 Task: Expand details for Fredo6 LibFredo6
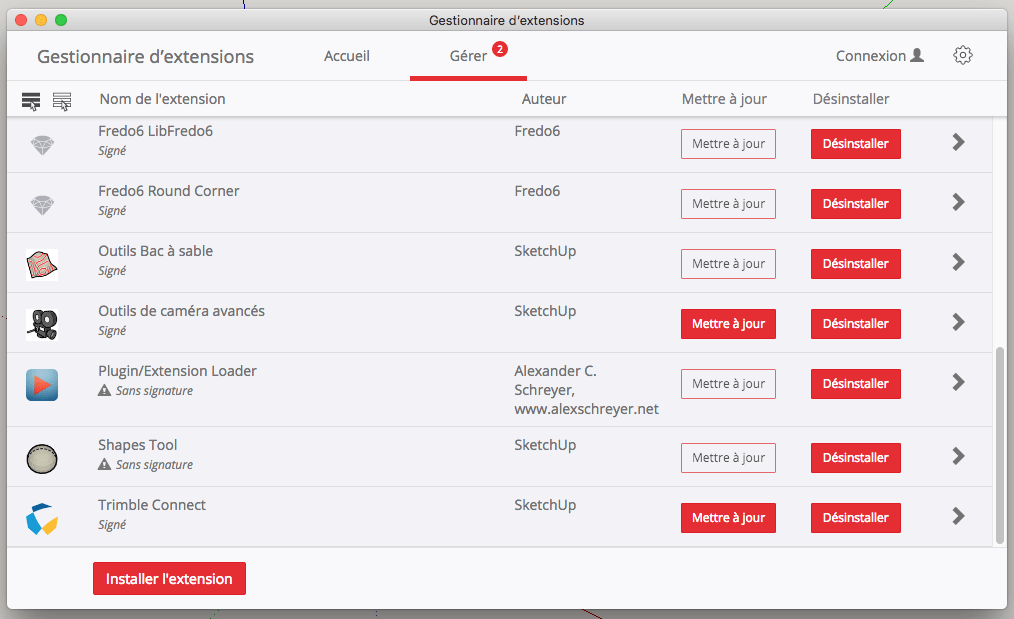coord(958,142)
